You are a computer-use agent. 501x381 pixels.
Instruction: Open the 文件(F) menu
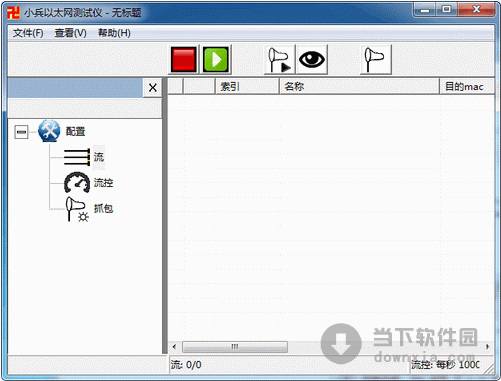(x=28, y=33)
